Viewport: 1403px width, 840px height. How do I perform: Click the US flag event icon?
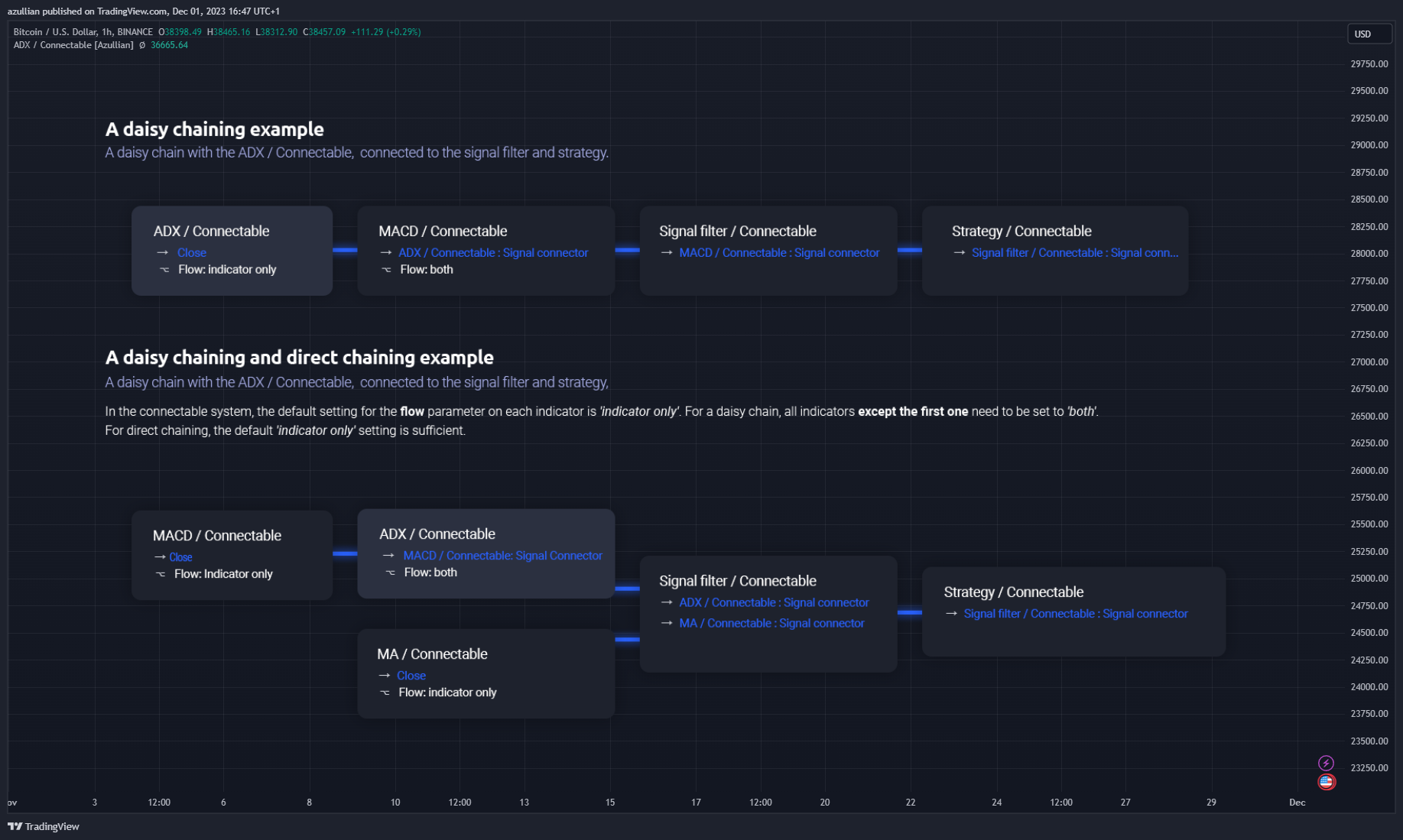[x=1326, y=782]
